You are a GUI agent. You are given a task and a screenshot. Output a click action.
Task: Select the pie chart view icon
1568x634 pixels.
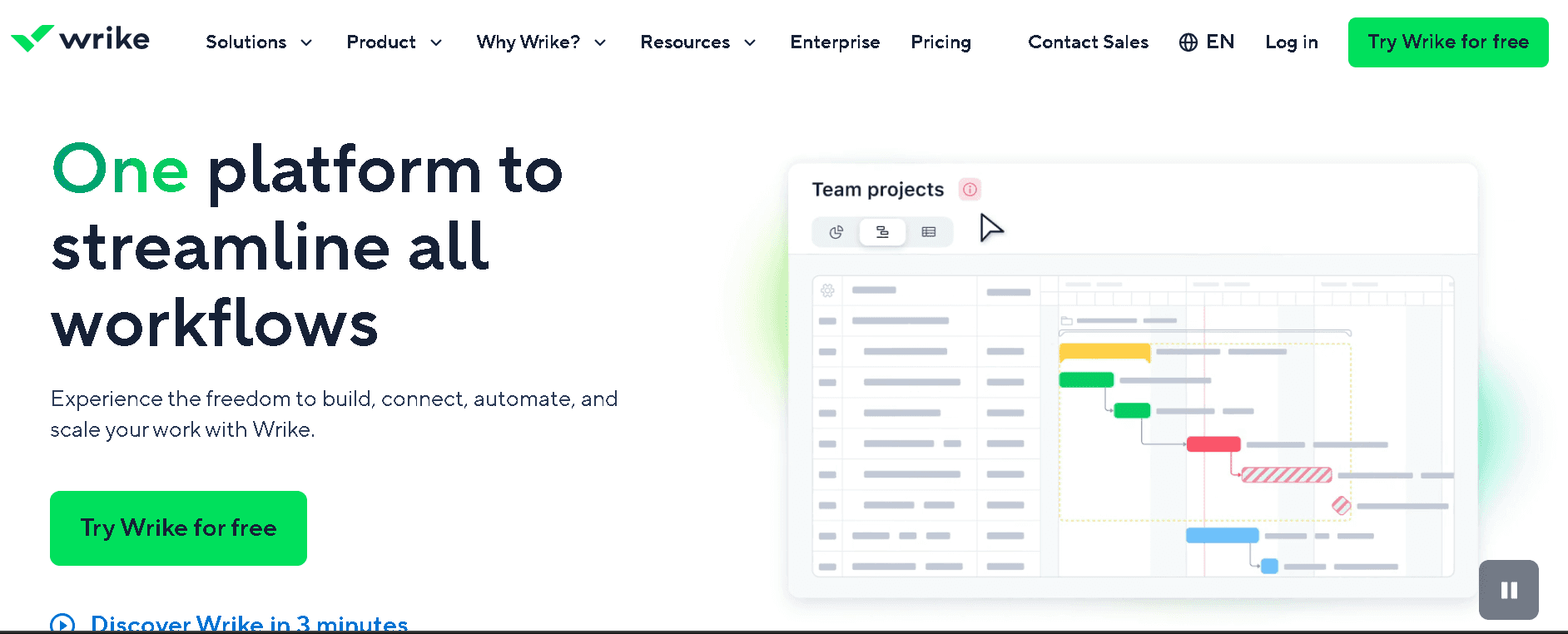[x=836, y=232]
